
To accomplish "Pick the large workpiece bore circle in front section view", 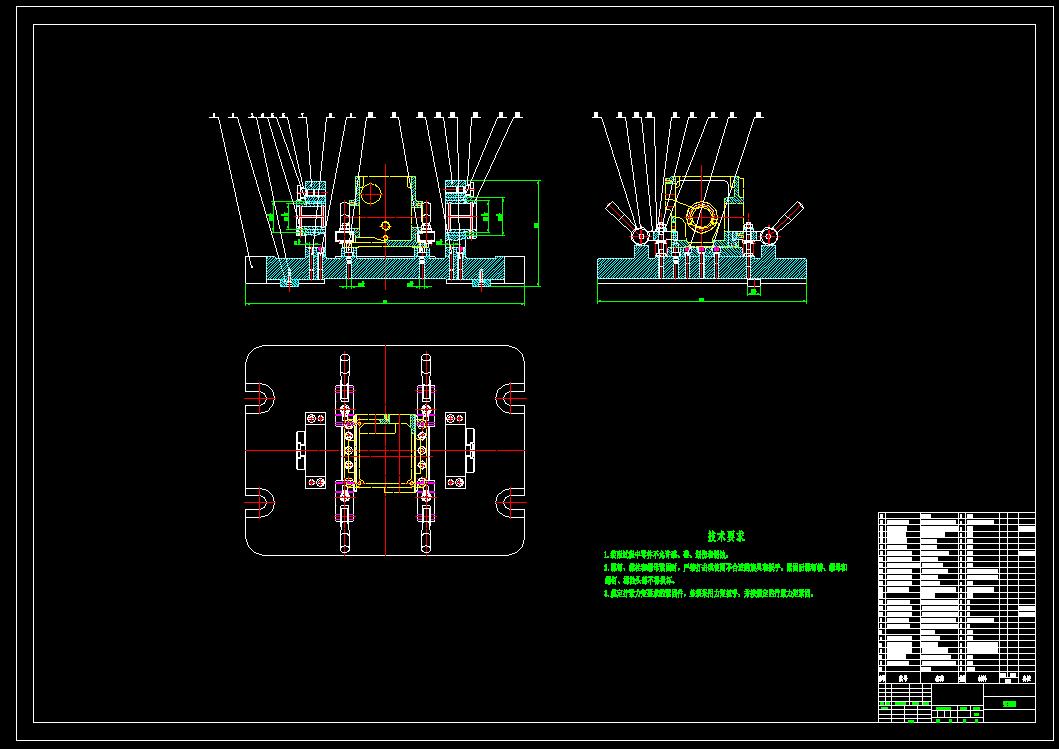I will [371, 194].
